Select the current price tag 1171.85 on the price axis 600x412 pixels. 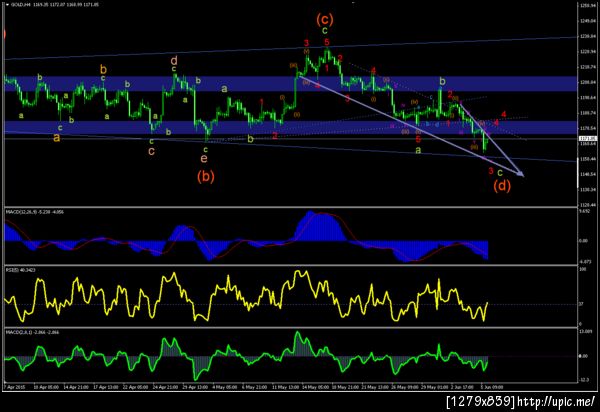tap(588, 138)
